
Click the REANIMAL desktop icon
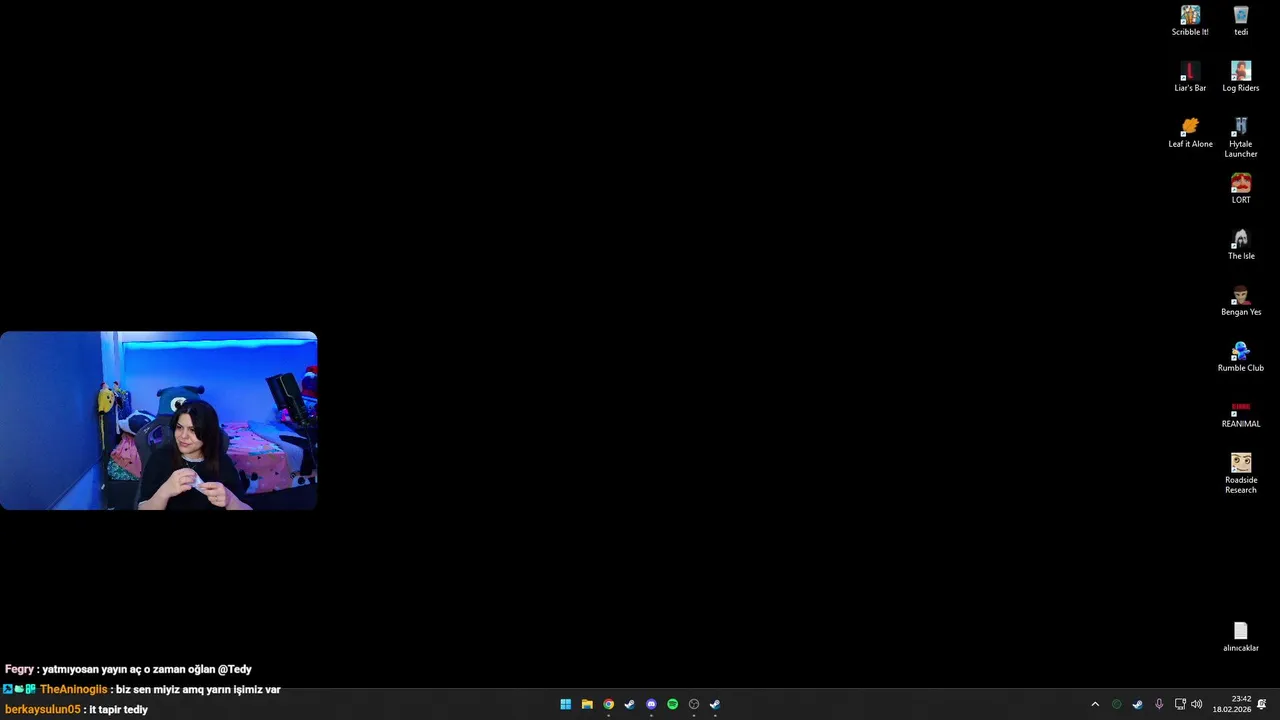(x=1241, y=413)
